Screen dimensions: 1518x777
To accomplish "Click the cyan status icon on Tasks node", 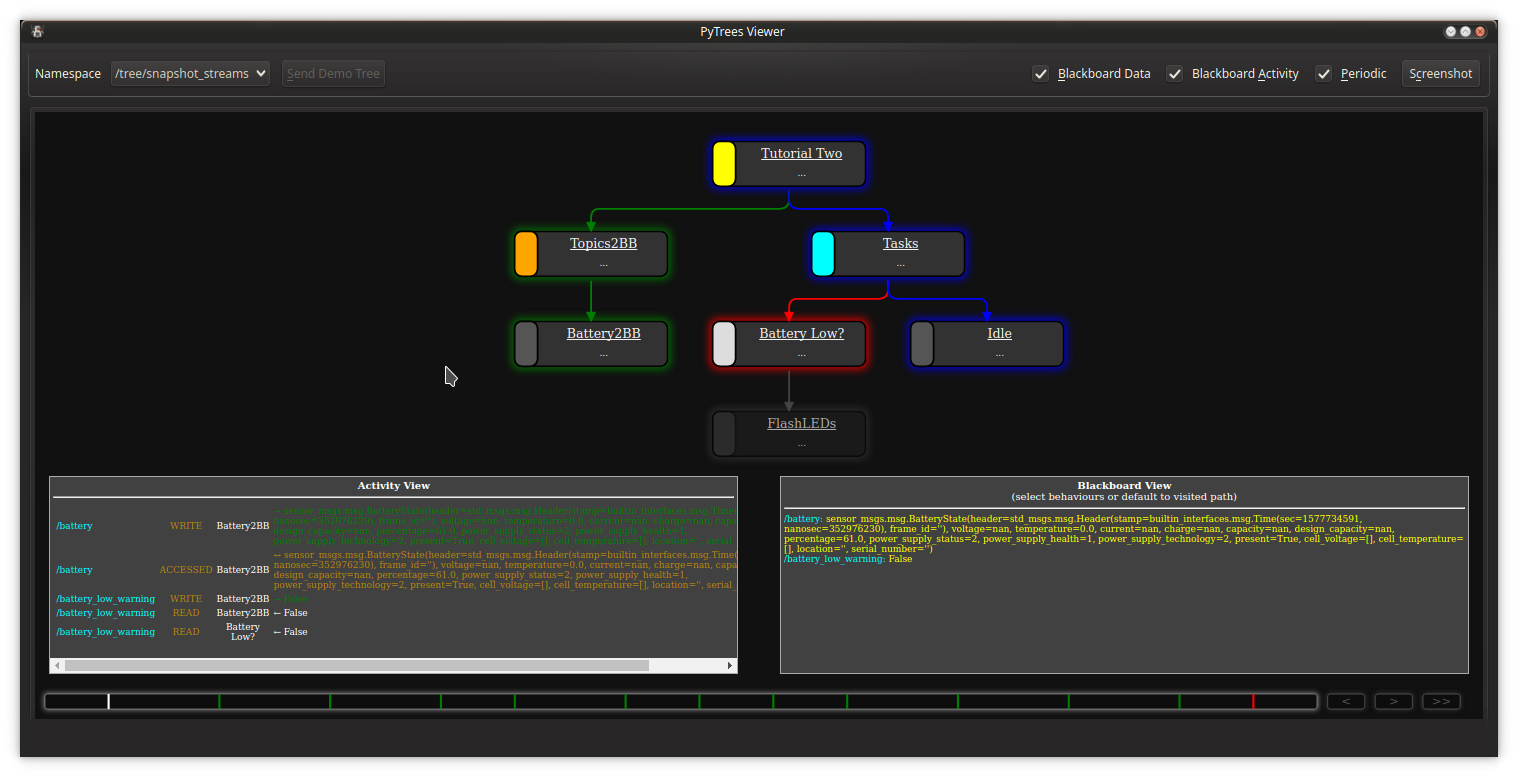I will point(823,254).
